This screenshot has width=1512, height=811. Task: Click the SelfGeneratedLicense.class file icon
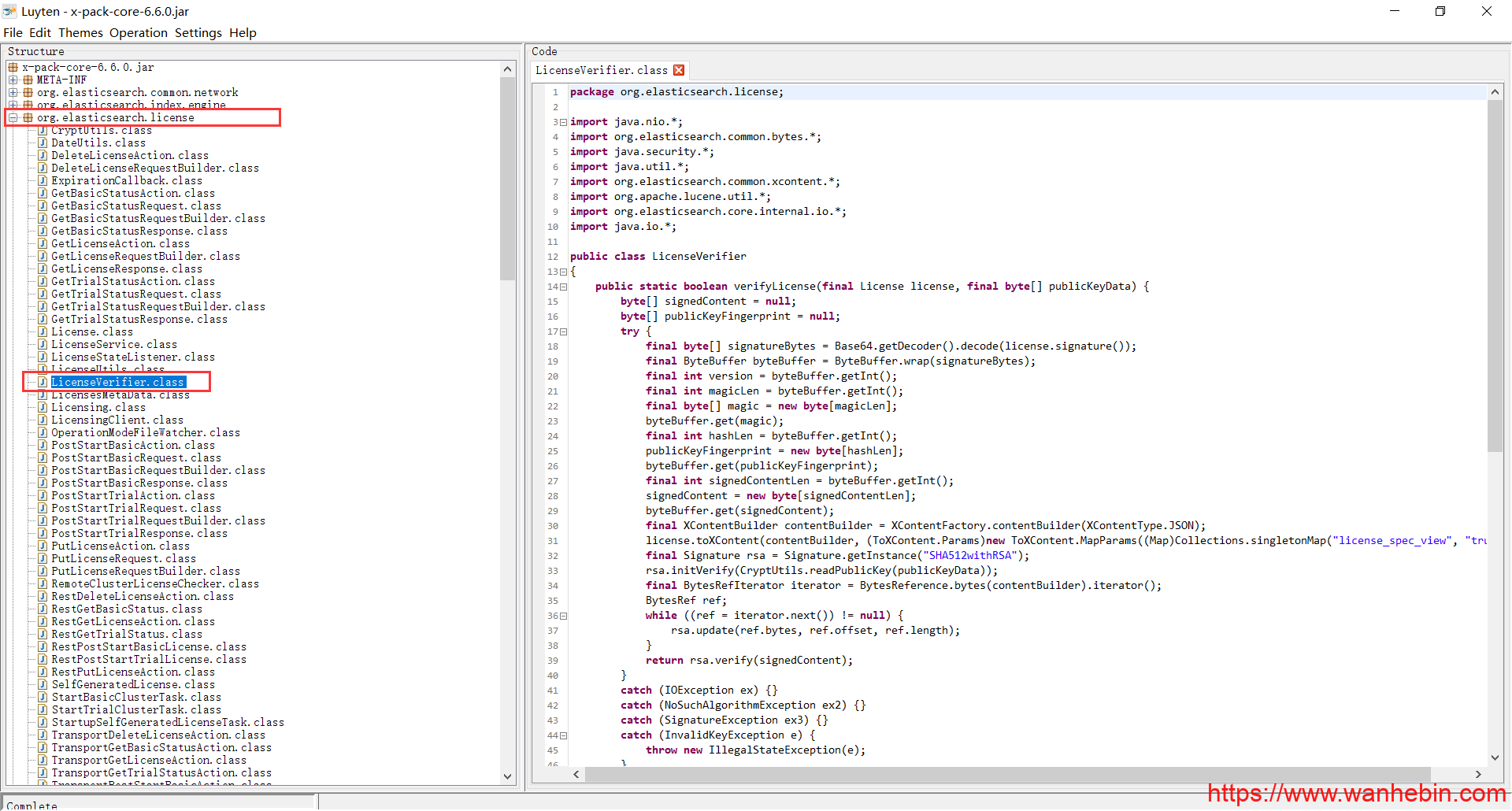pyautogui.click(x=43, y=684)
